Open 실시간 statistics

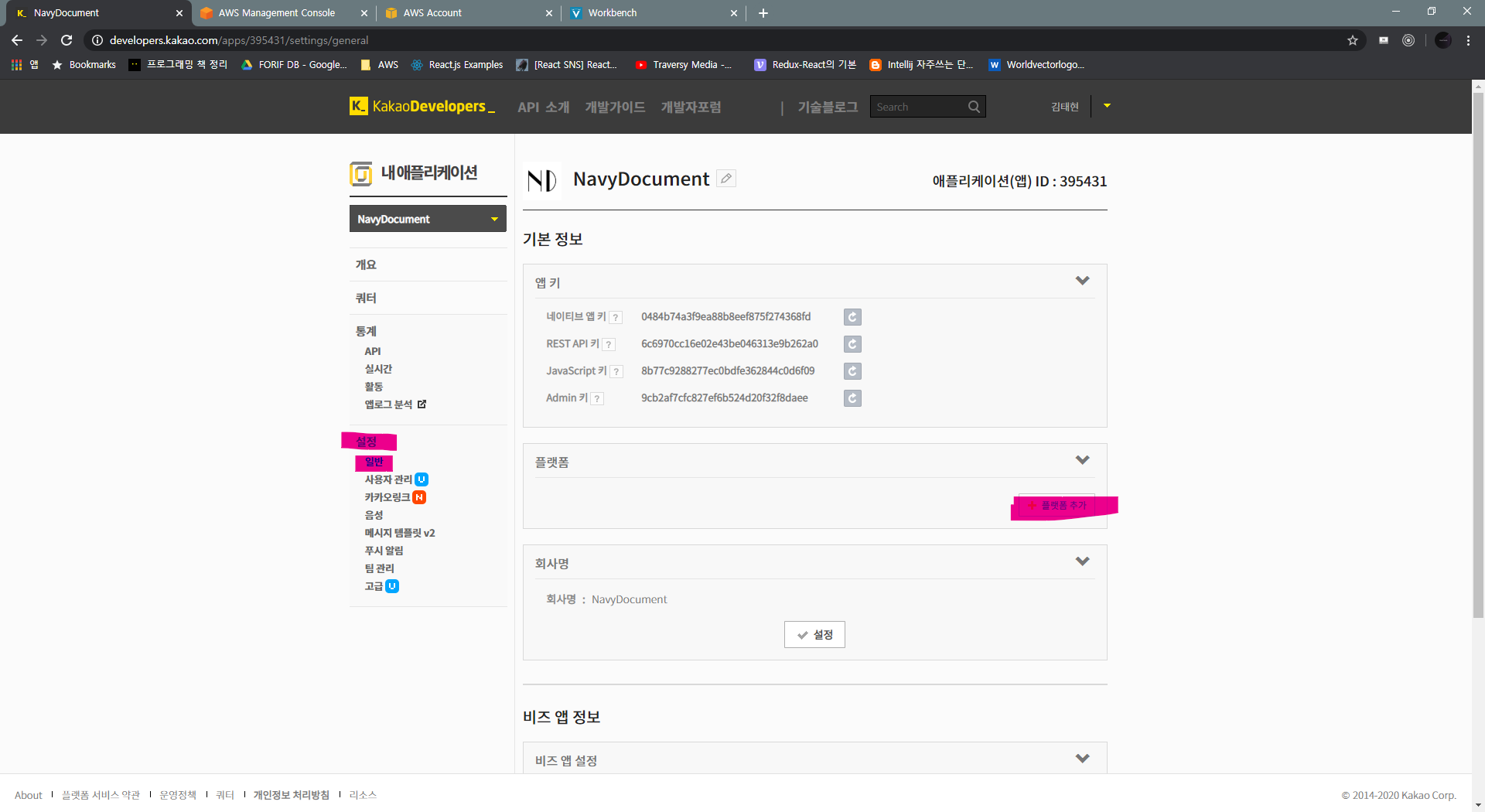[x=378, y=369]
